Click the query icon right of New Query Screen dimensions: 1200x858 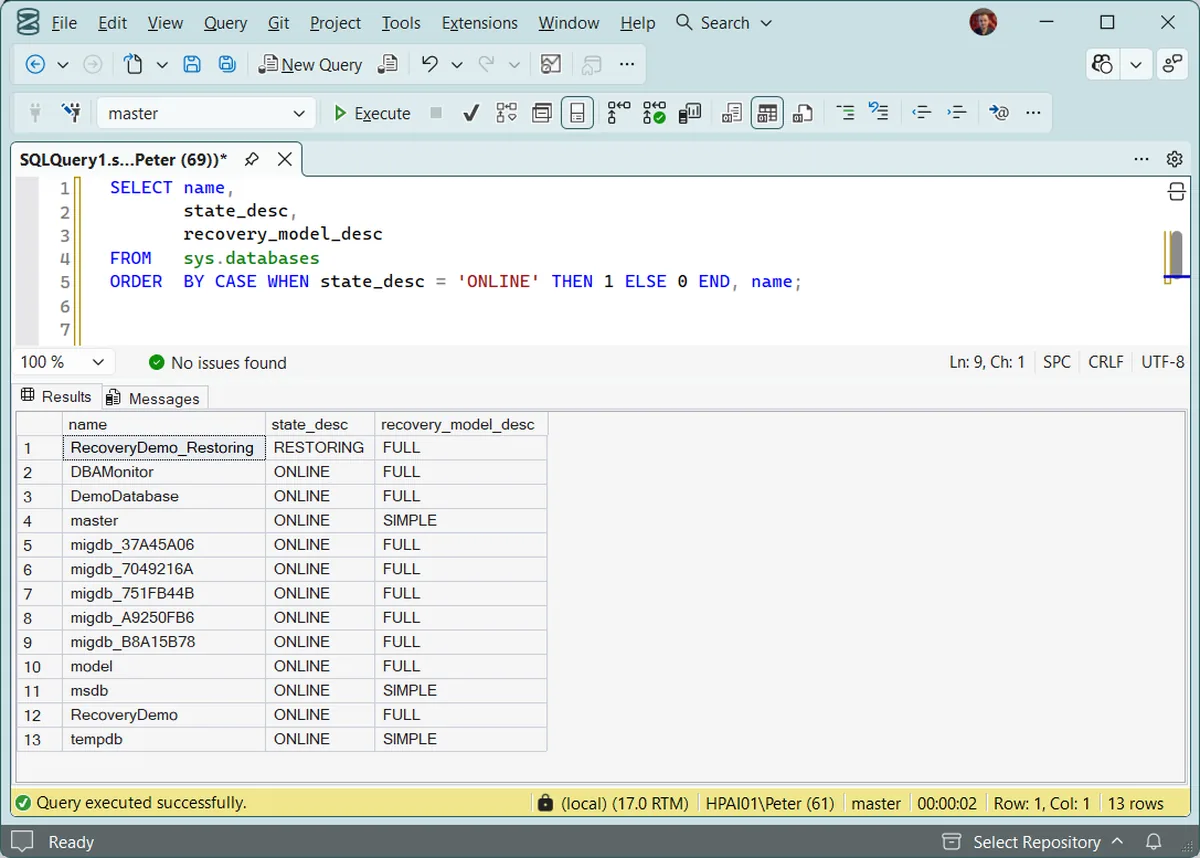point(387,64)
